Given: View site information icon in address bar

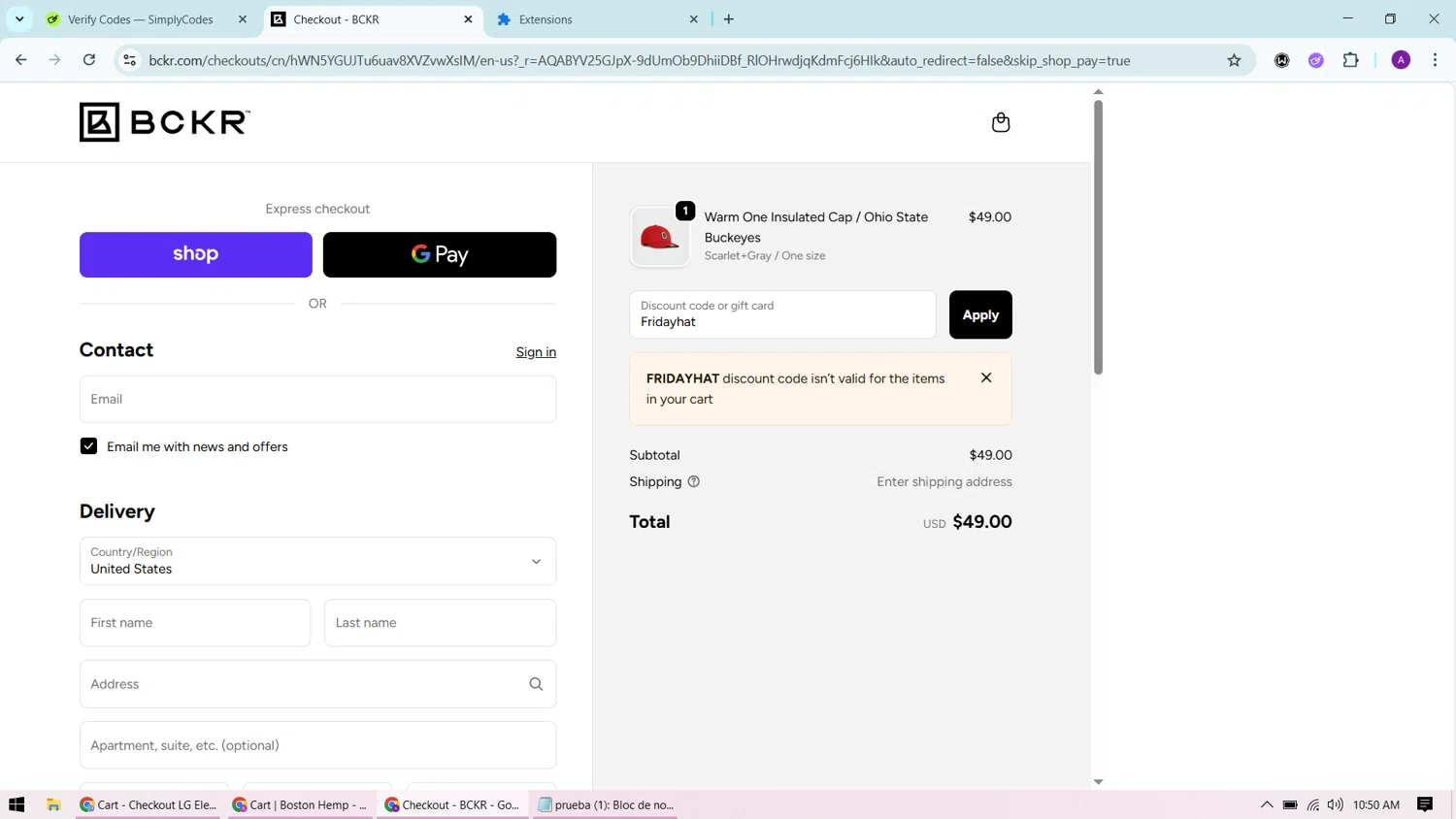Looking at the screenshot, I should [129, 60].
